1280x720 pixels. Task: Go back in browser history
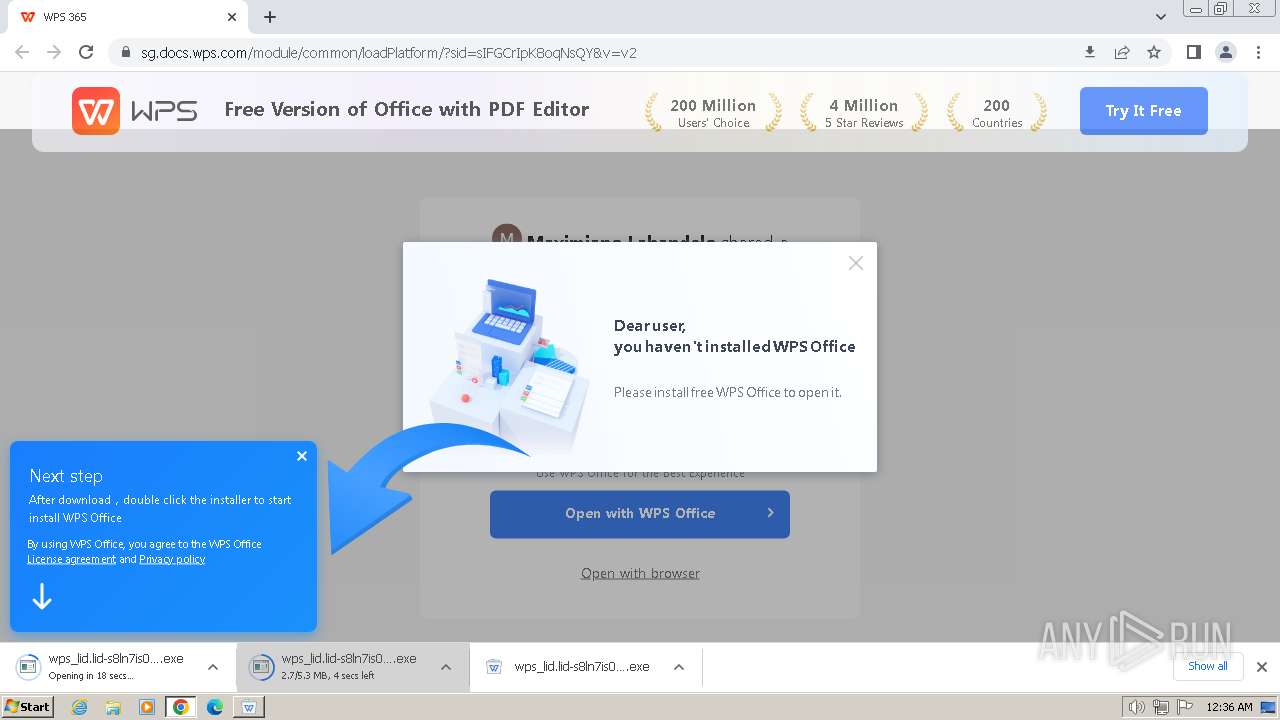click(22, 52)
